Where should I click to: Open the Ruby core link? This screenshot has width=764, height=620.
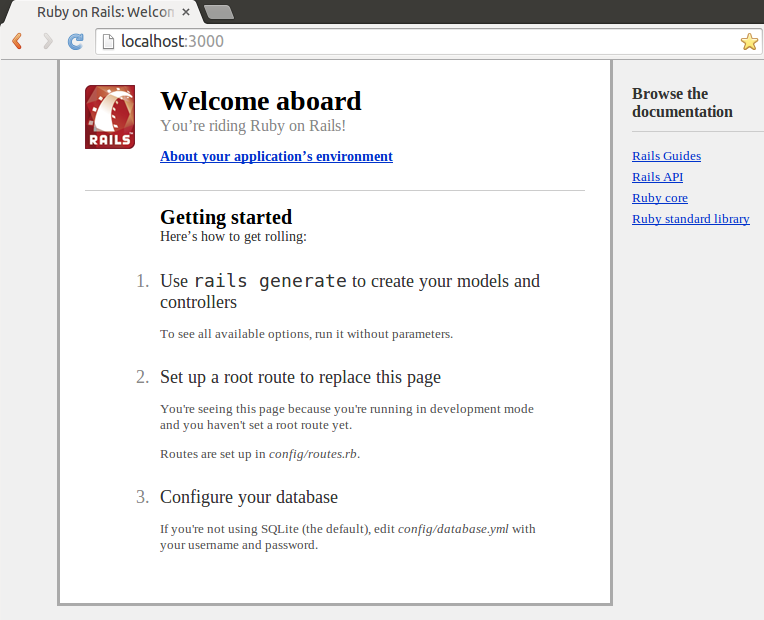pos(660,198)
